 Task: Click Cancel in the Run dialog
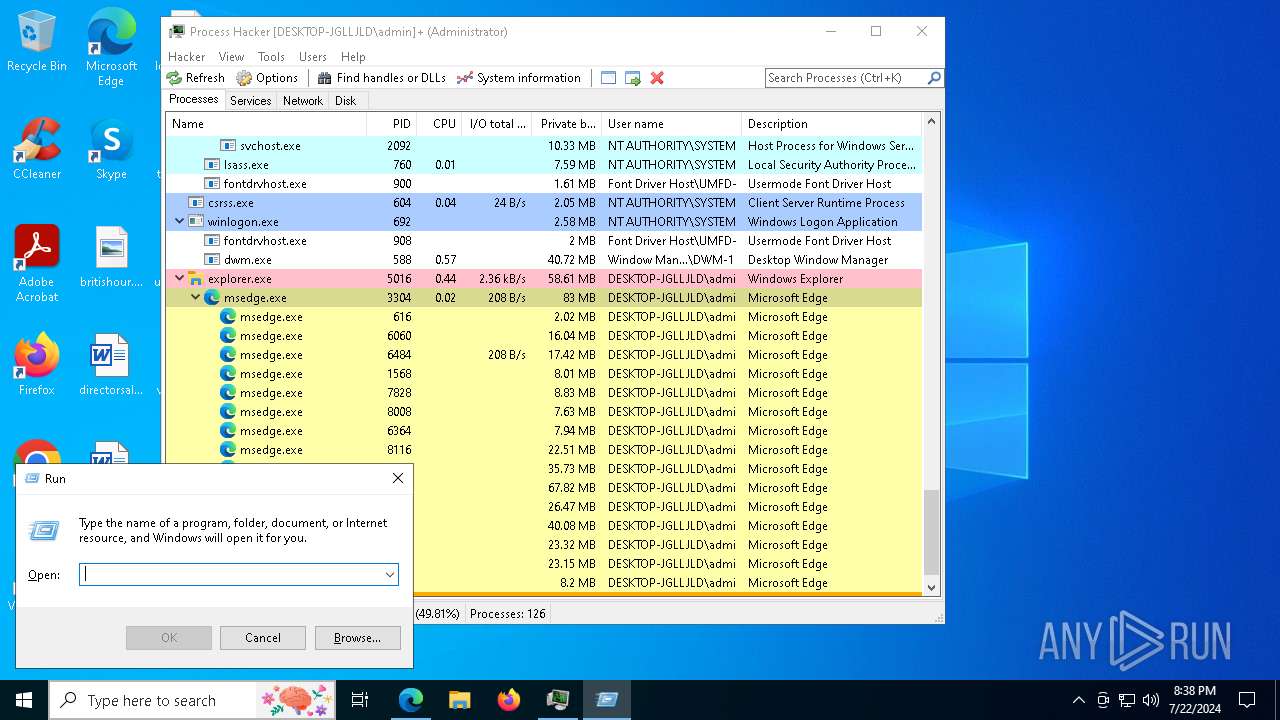tap(263, 638)
